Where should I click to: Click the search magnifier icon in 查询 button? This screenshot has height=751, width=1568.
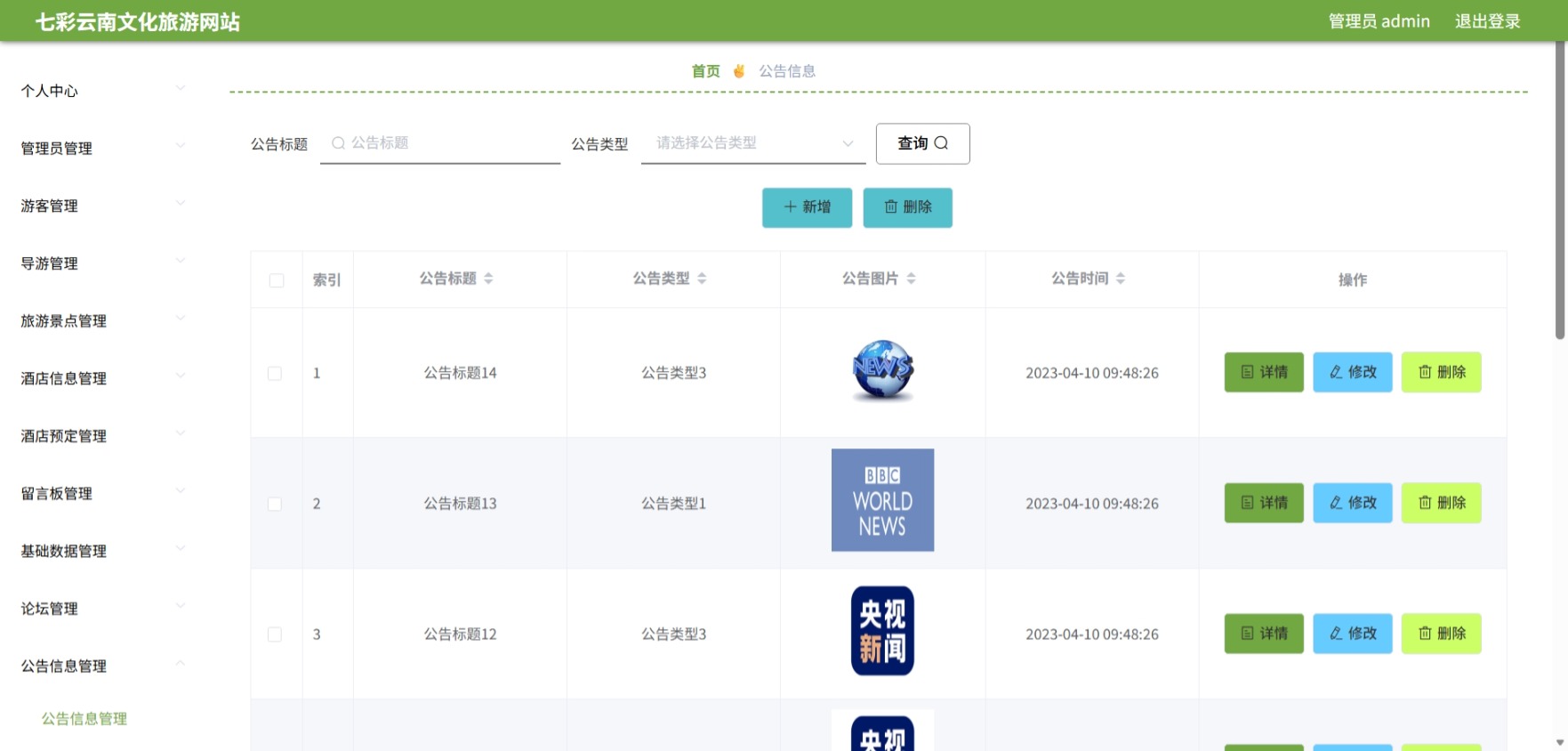941,143
